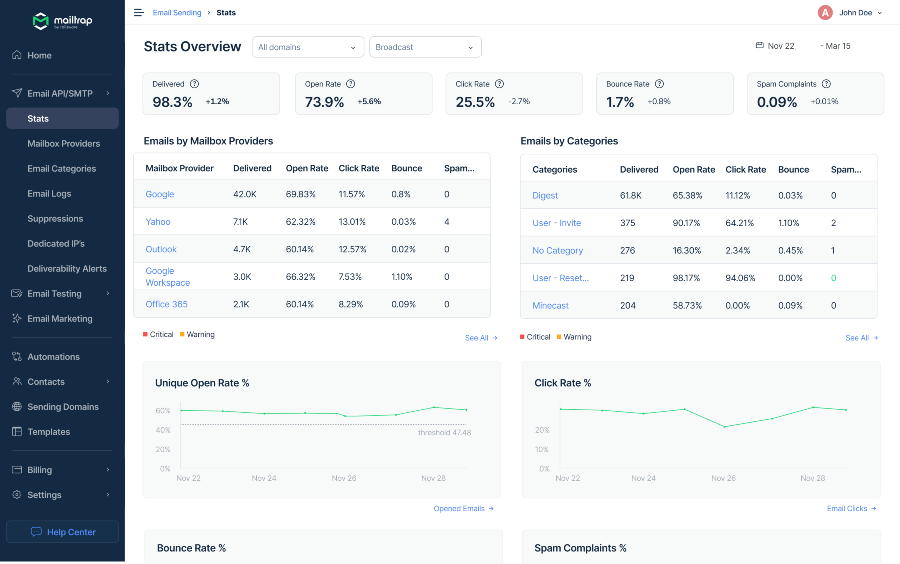
Task: Click the Home icon in sidebar
Action: point(17,56)
